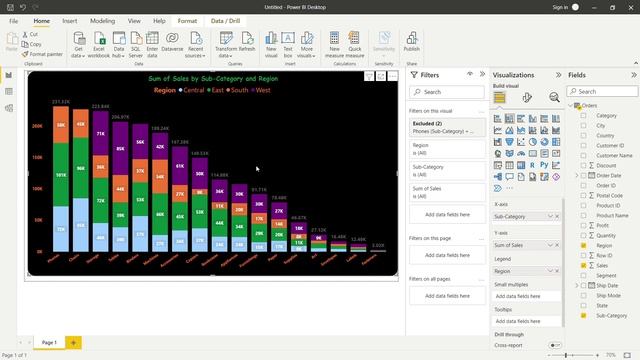Create a Quick measure
The image size is (640, 360).
(355, 45)
